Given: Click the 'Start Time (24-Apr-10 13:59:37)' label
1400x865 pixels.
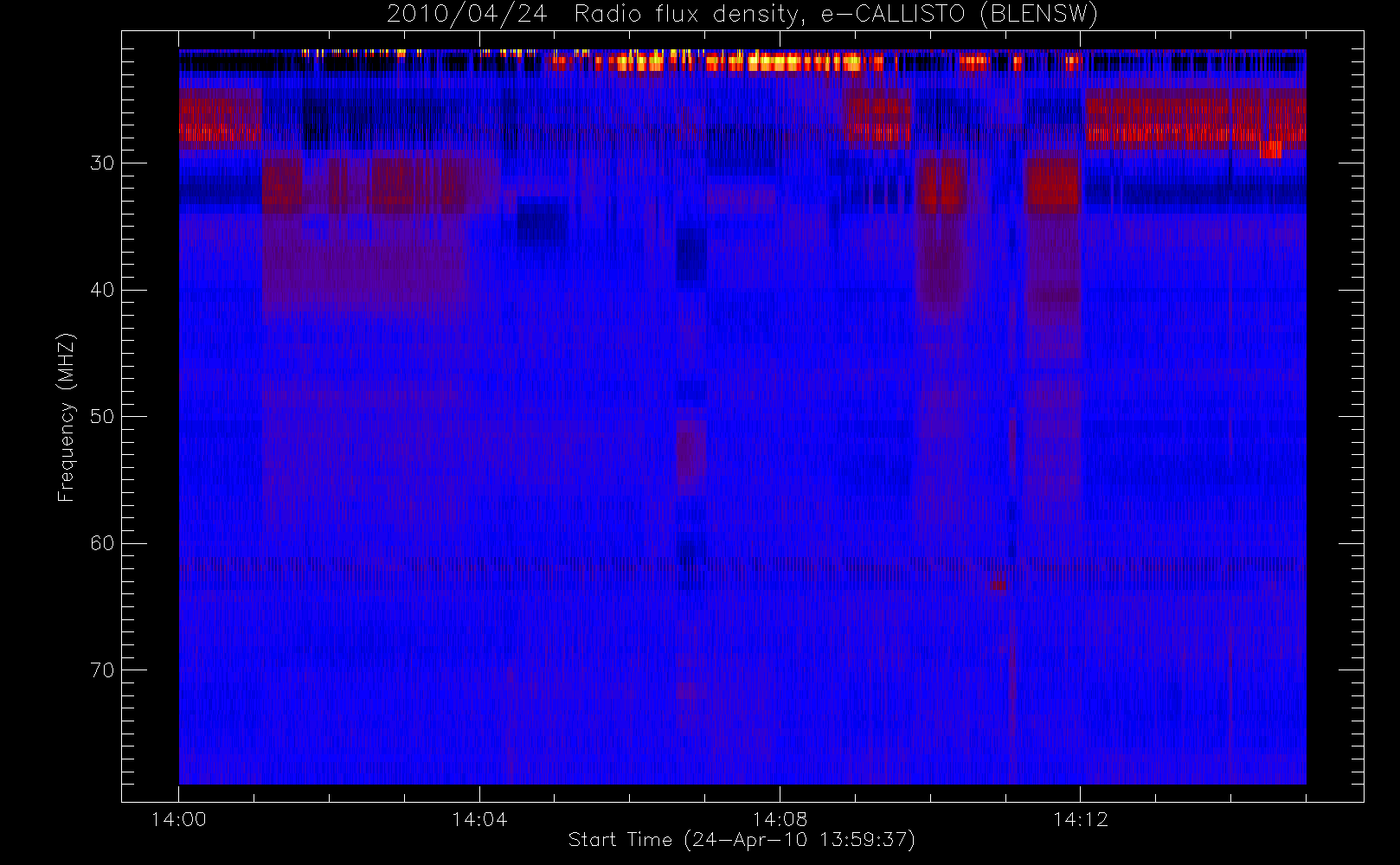Looking at the screenshot, I should [742, 839].
